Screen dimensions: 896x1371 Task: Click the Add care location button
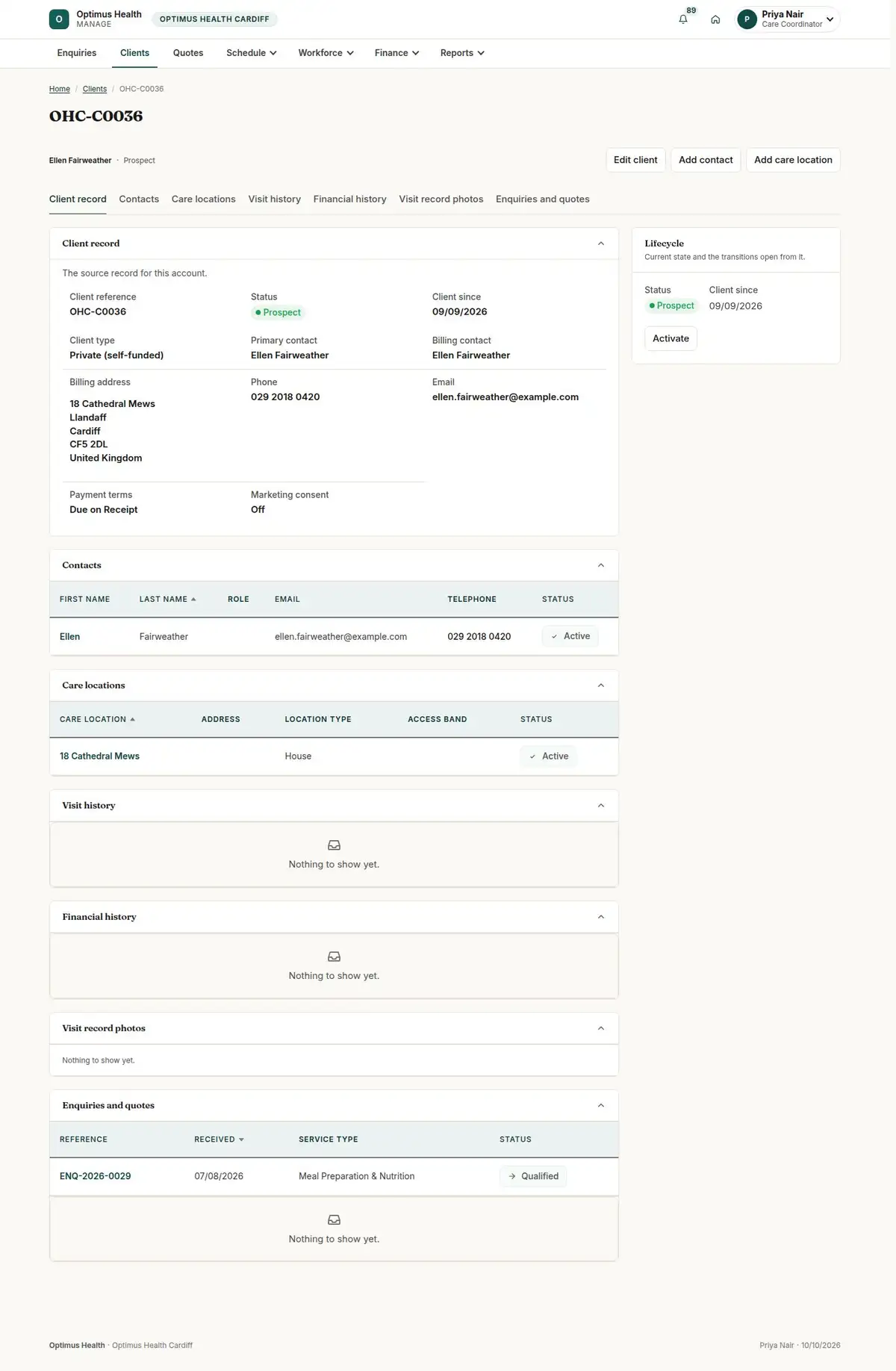click(793, 160)
